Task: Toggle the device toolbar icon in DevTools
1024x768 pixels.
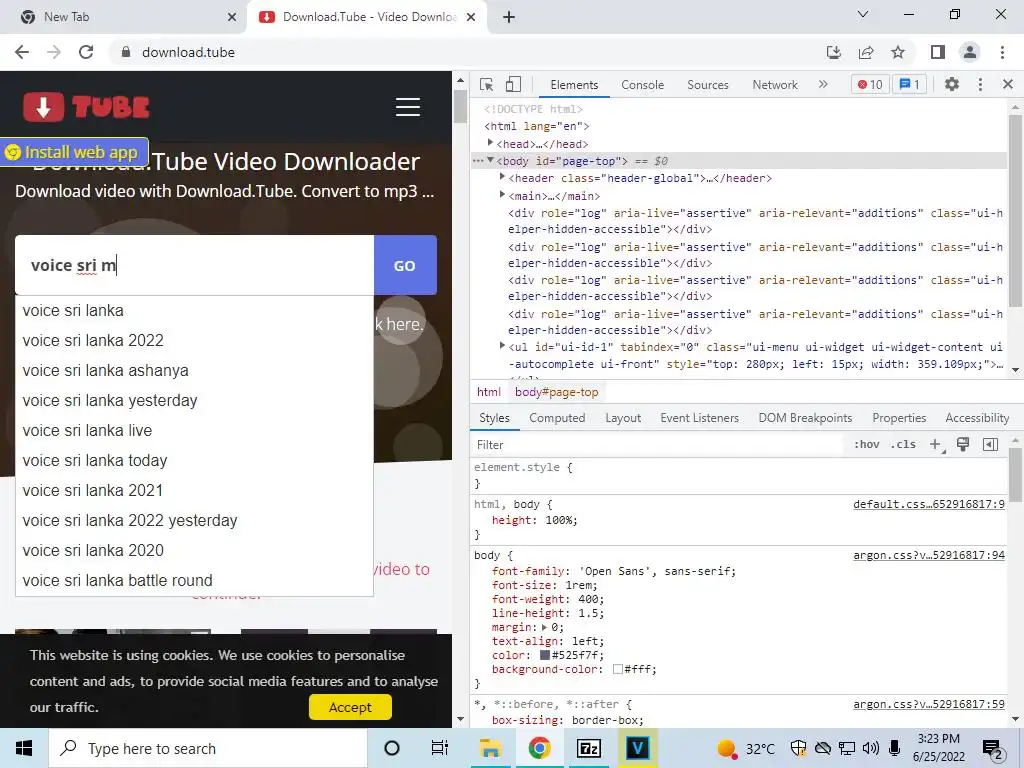Action: point(513,85)
